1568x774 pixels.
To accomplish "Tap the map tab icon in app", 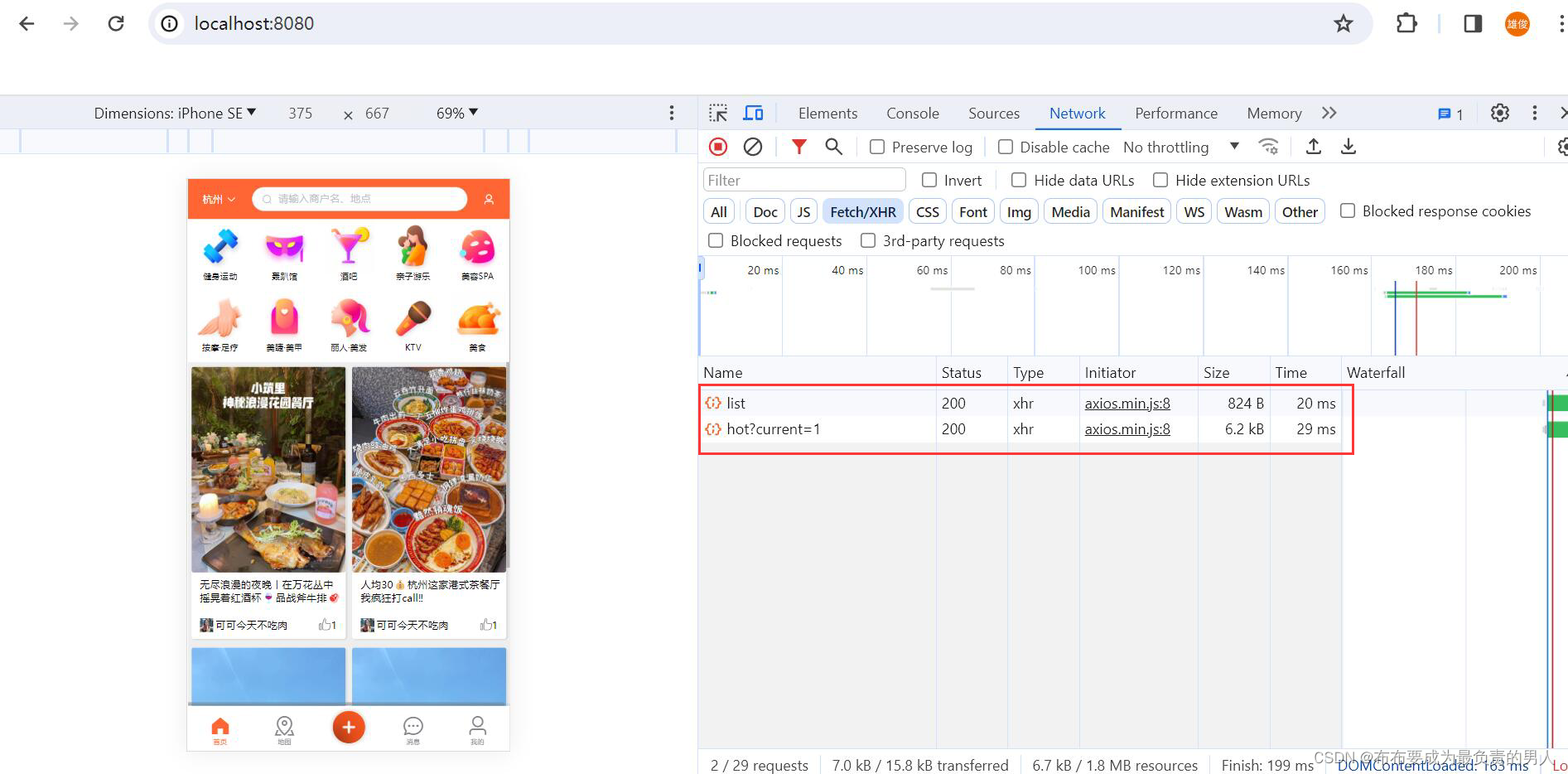I will coord(284,730).
